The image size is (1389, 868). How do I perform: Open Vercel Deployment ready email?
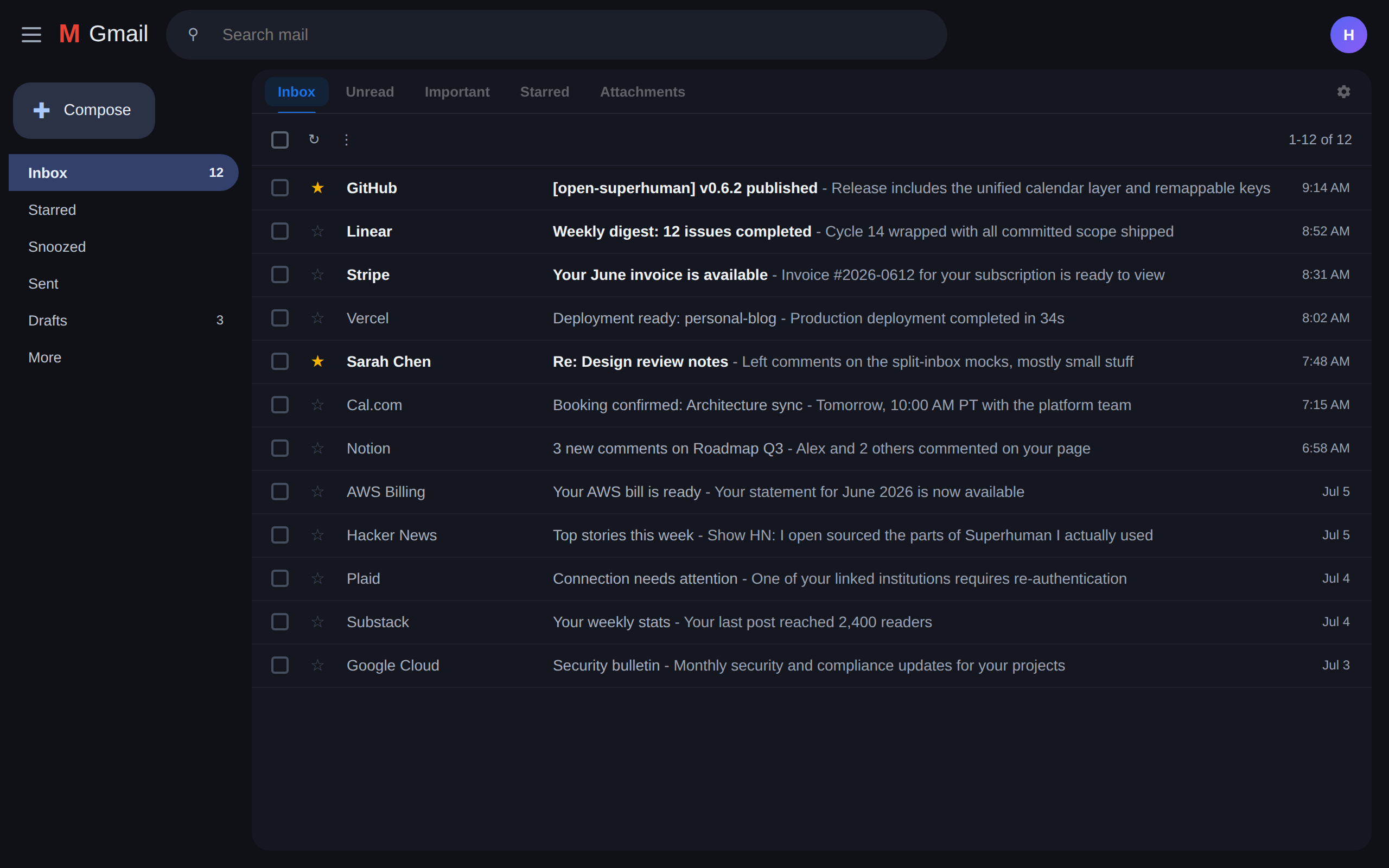[811, 318]
